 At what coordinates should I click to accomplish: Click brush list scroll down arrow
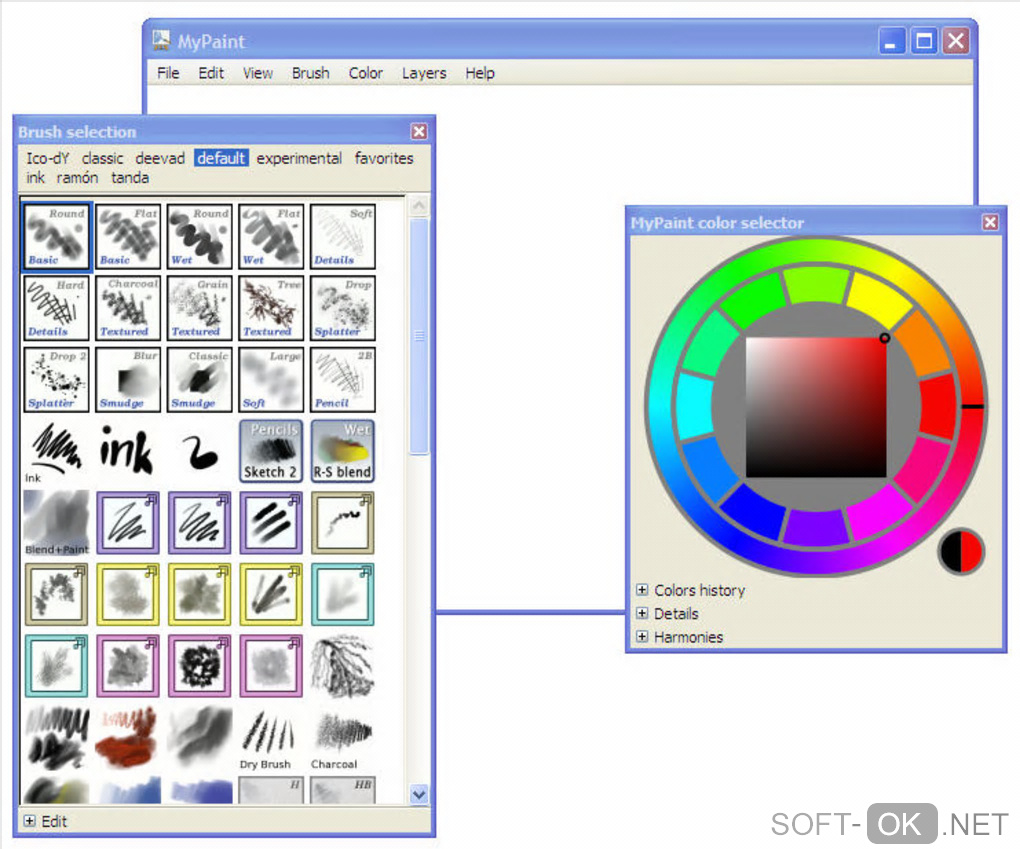click(419, 794)
